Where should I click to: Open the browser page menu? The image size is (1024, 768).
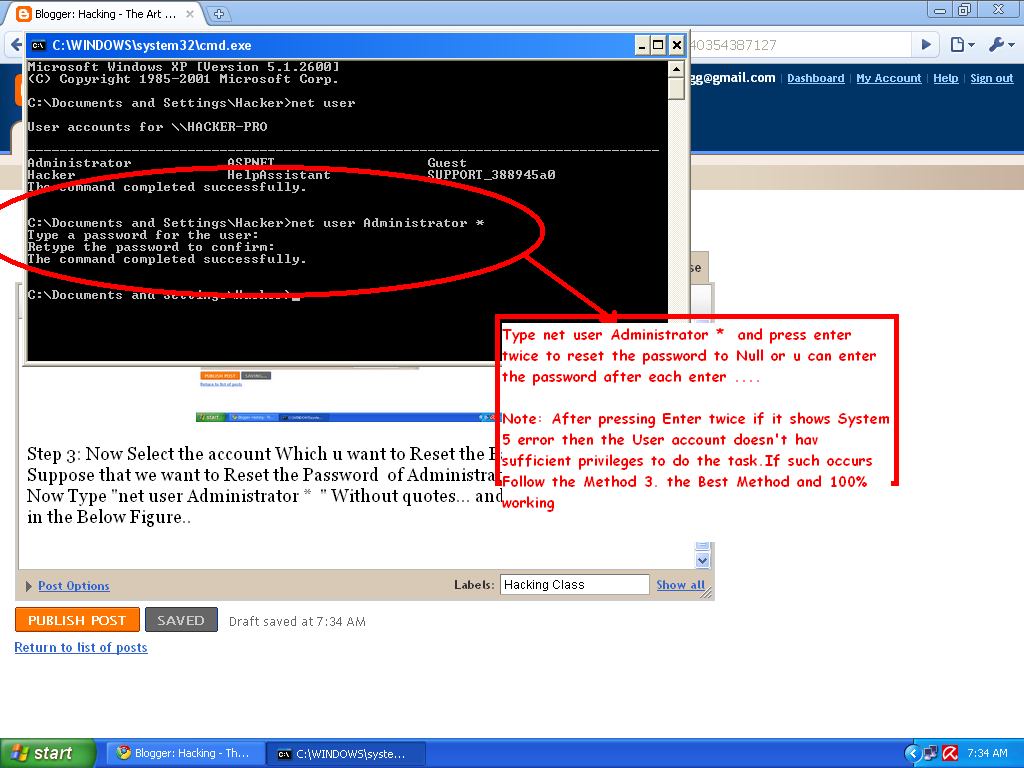tap(963, 44)
